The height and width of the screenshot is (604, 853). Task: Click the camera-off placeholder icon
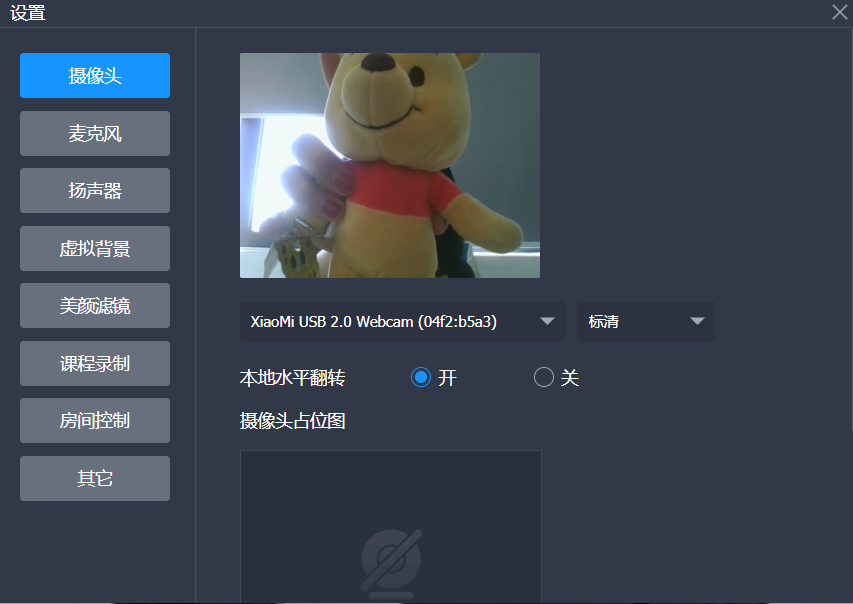point(391,564)
